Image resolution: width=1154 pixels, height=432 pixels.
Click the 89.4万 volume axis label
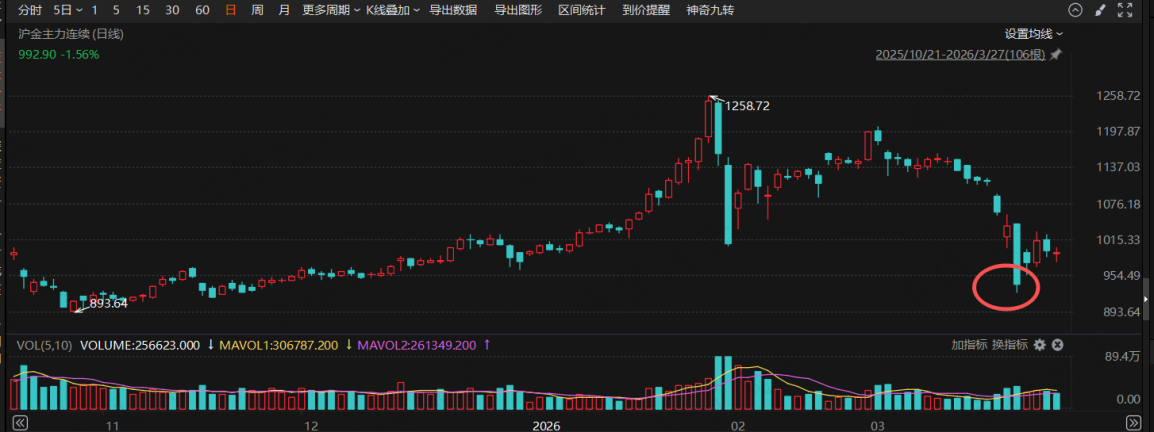click(1122, 357)
